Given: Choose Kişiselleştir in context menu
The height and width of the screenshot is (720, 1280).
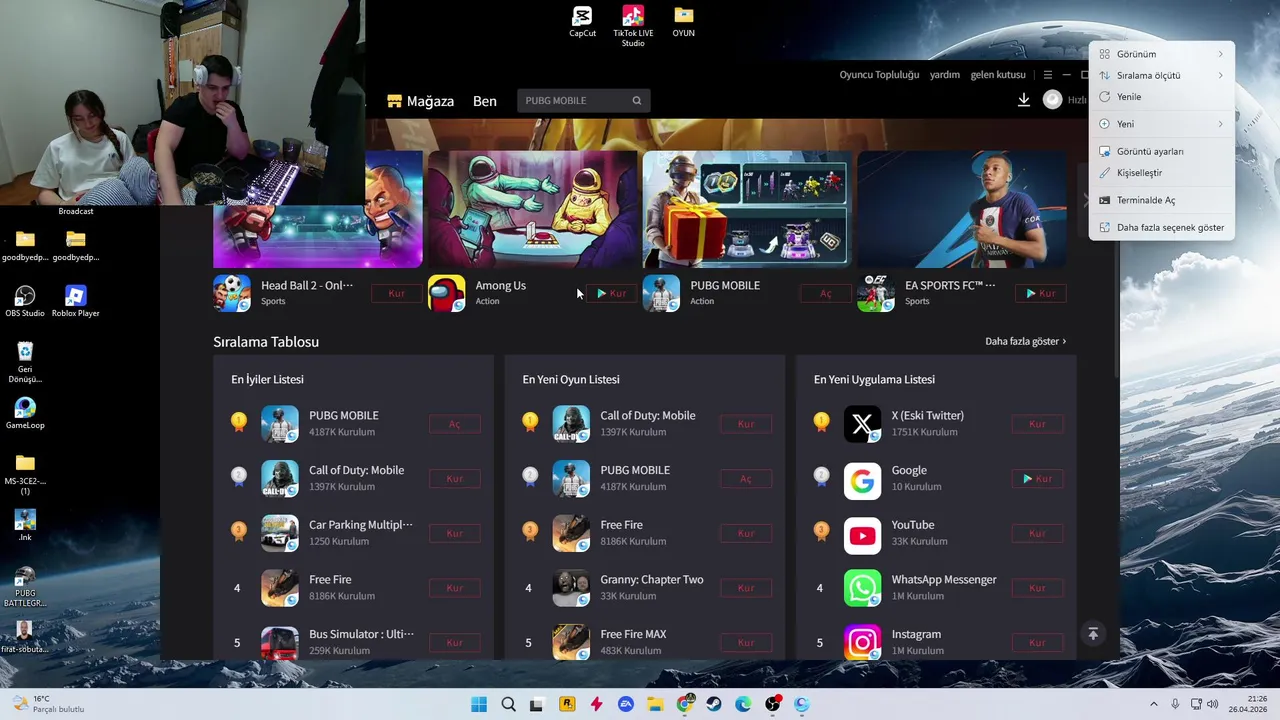Looking at the screenshot, I should [x=1162, y=173].
